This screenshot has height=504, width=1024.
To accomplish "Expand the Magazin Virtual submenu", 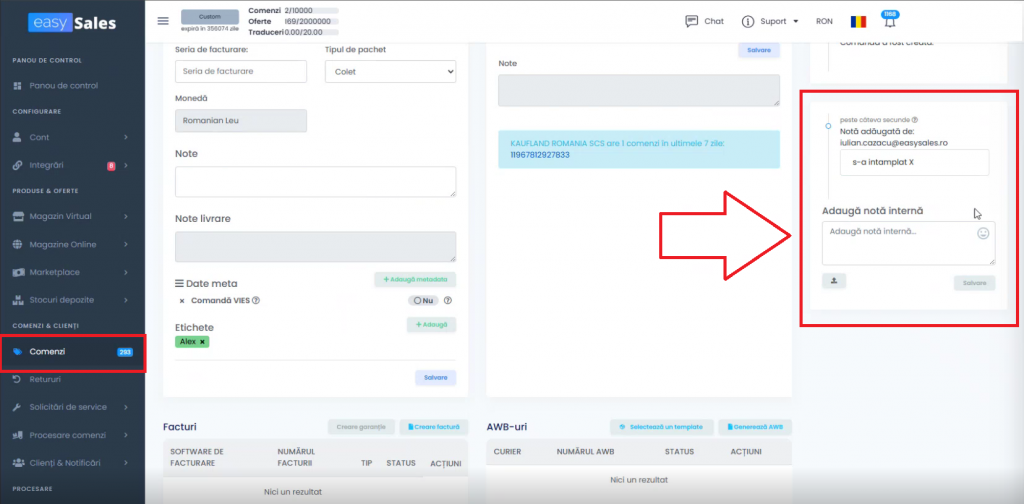I will click(x=125, y=216).
